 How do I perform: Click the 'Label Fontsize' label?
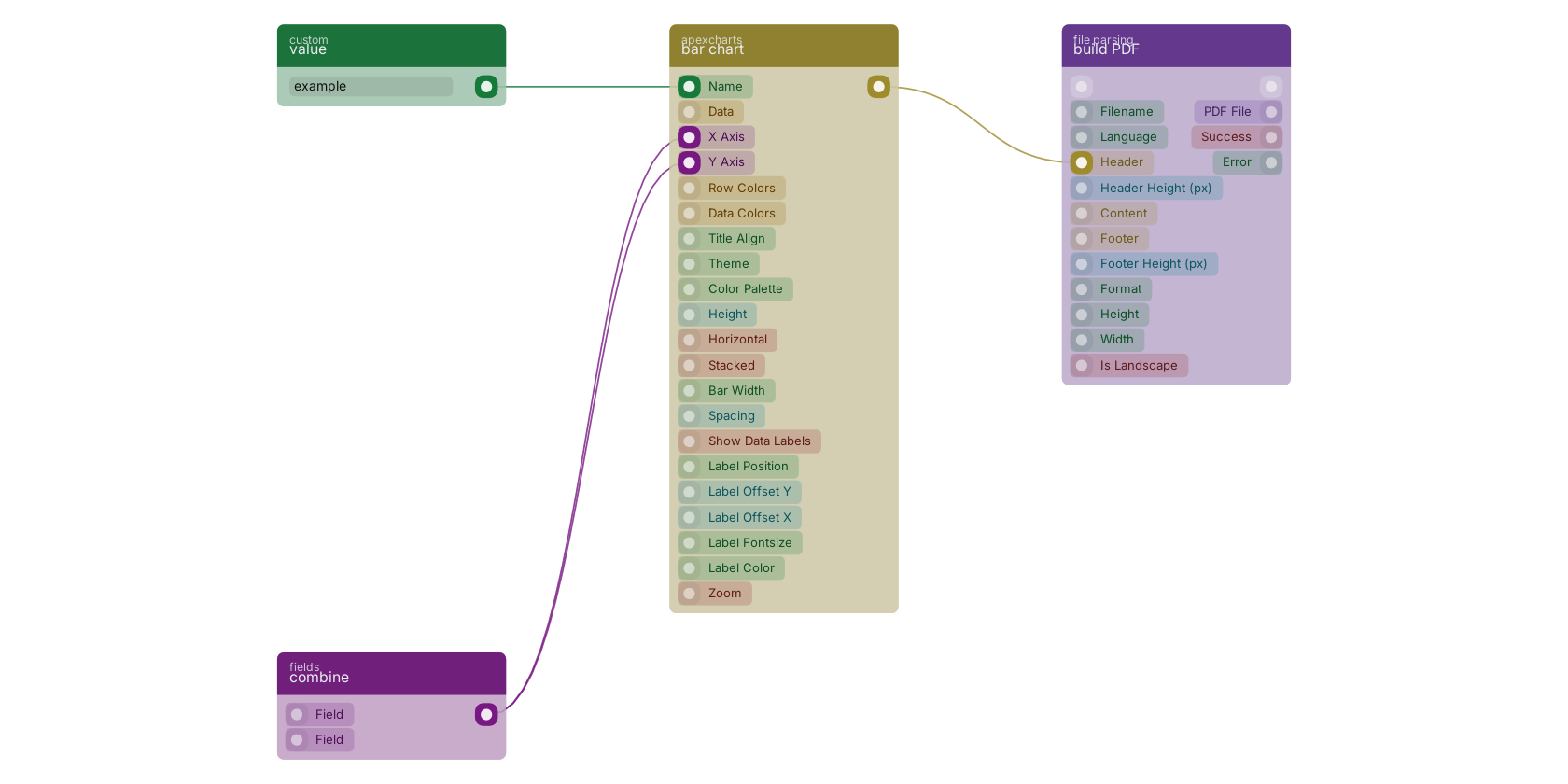click(749, 543)
